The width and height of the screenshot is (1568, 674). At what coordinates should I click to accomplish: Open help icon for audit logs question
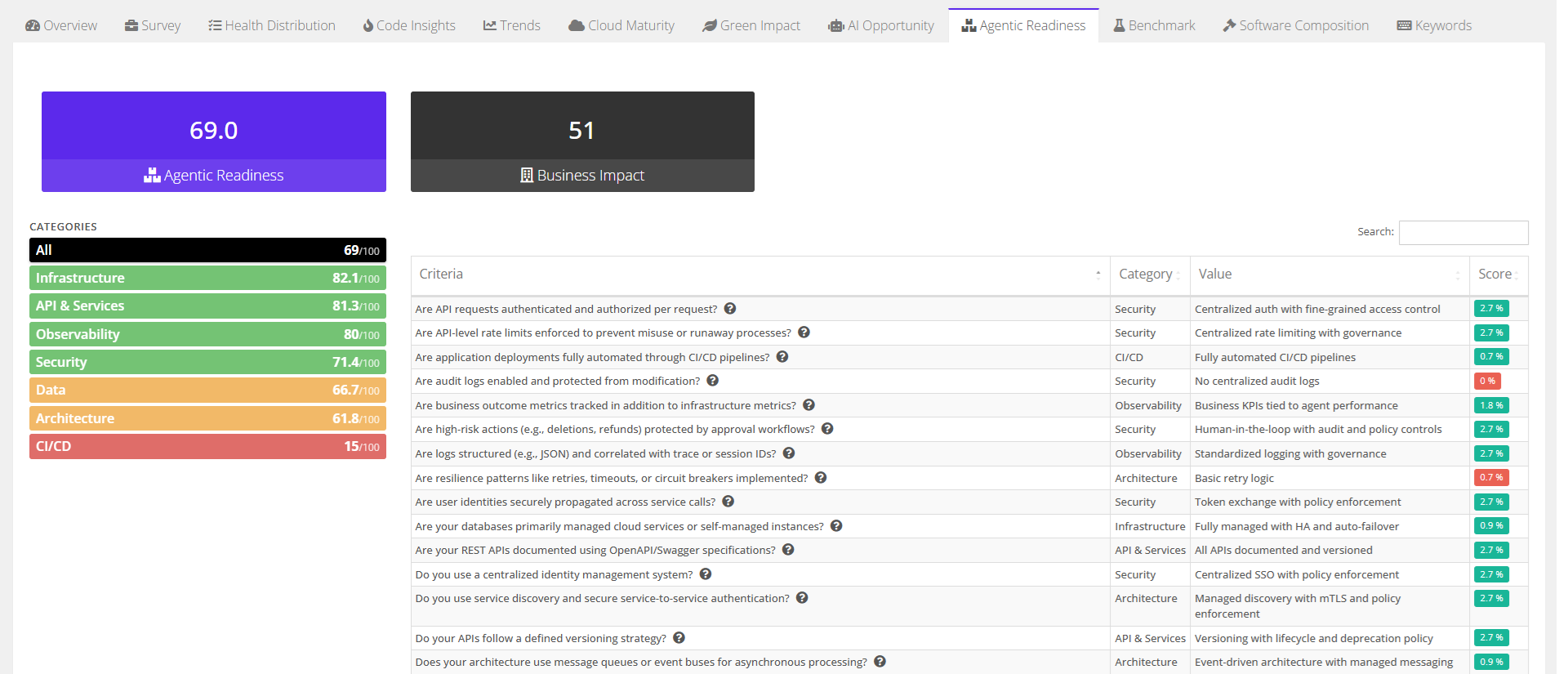pyautogui.click(x=713, y=381)
